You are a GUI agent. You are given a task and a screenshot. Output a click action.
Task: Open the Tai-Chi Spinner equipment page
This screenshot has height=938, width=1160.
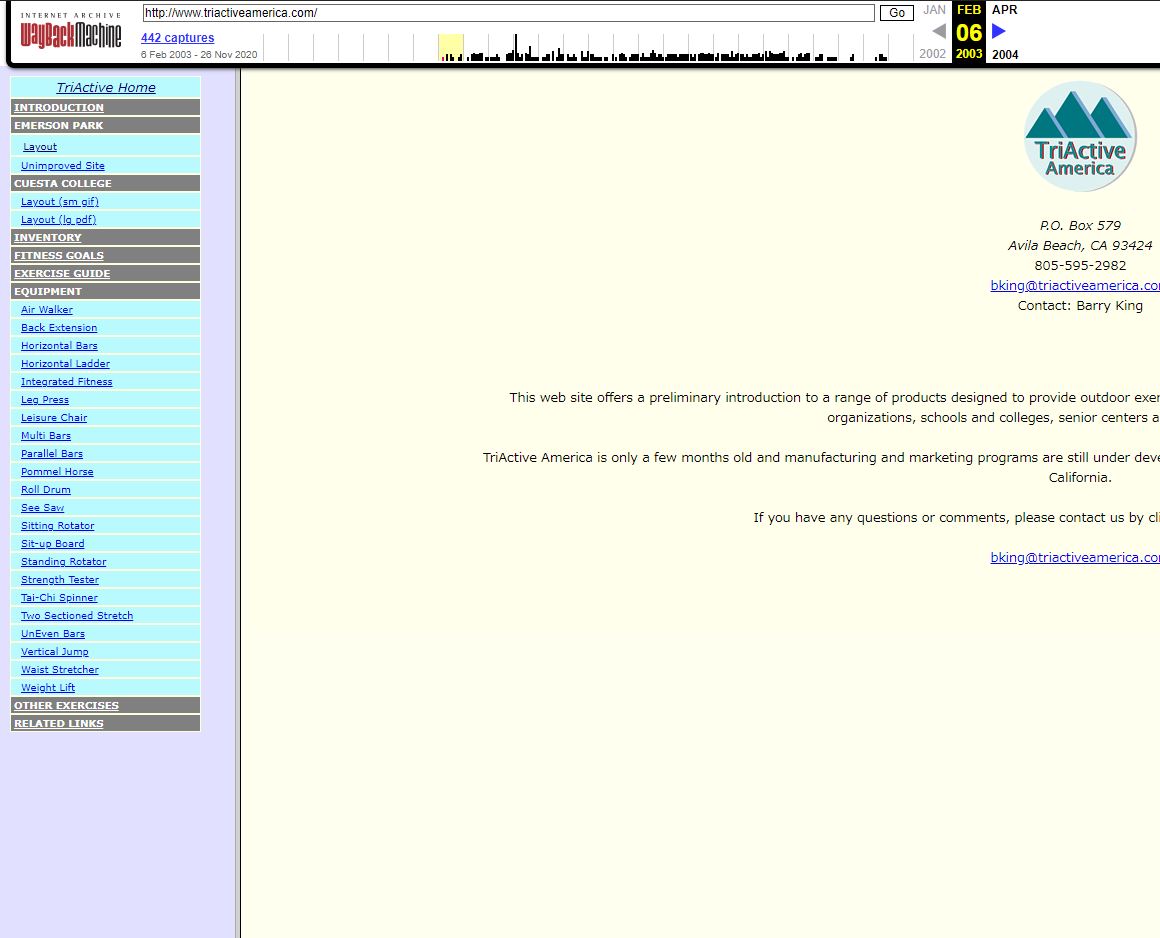coord(59,598)
